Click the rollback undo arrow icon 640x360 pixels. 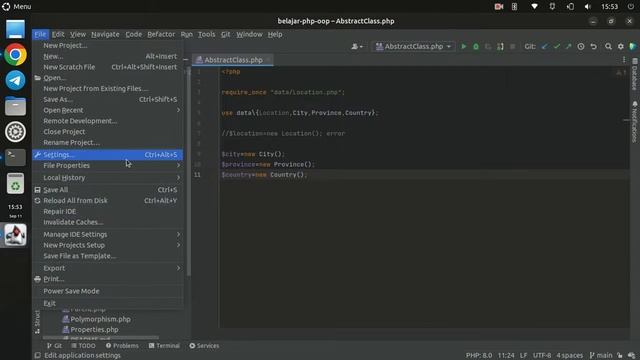593,47
